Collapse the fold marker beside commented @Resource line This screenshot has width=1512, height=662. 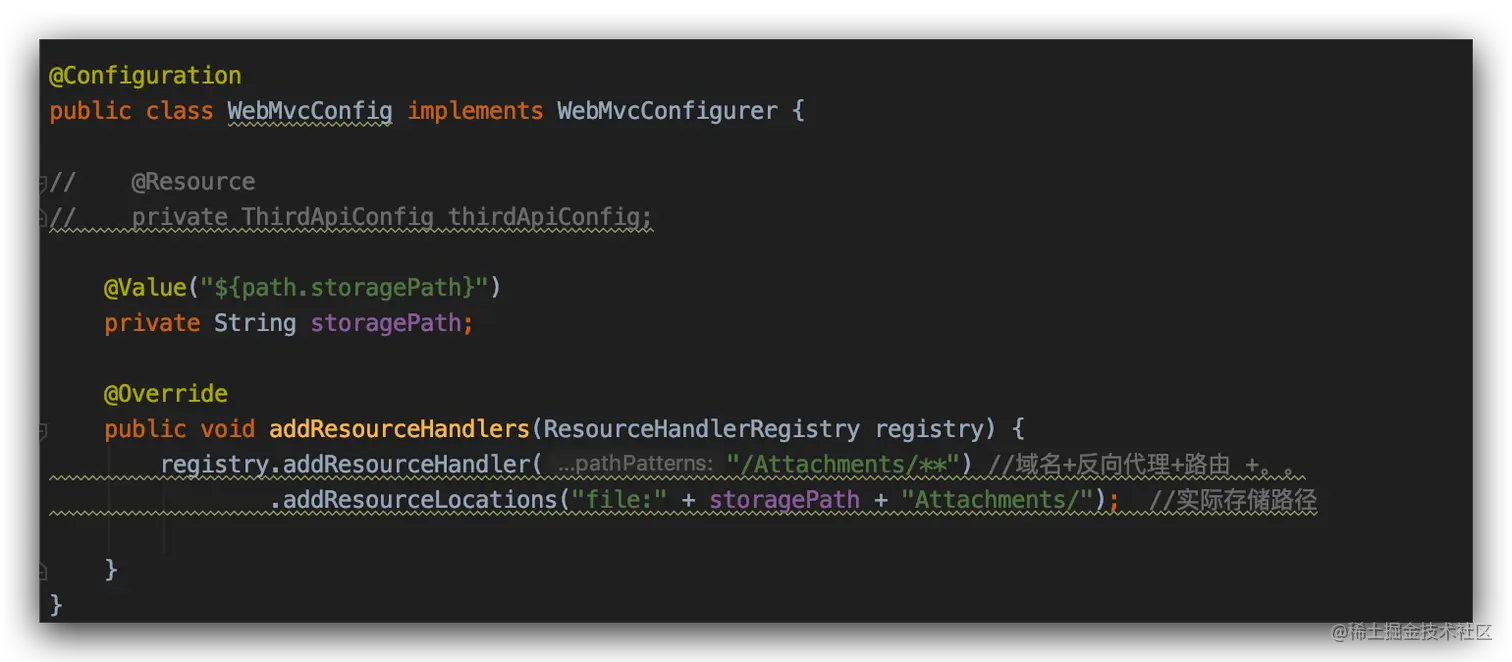(x=42, y=183)
